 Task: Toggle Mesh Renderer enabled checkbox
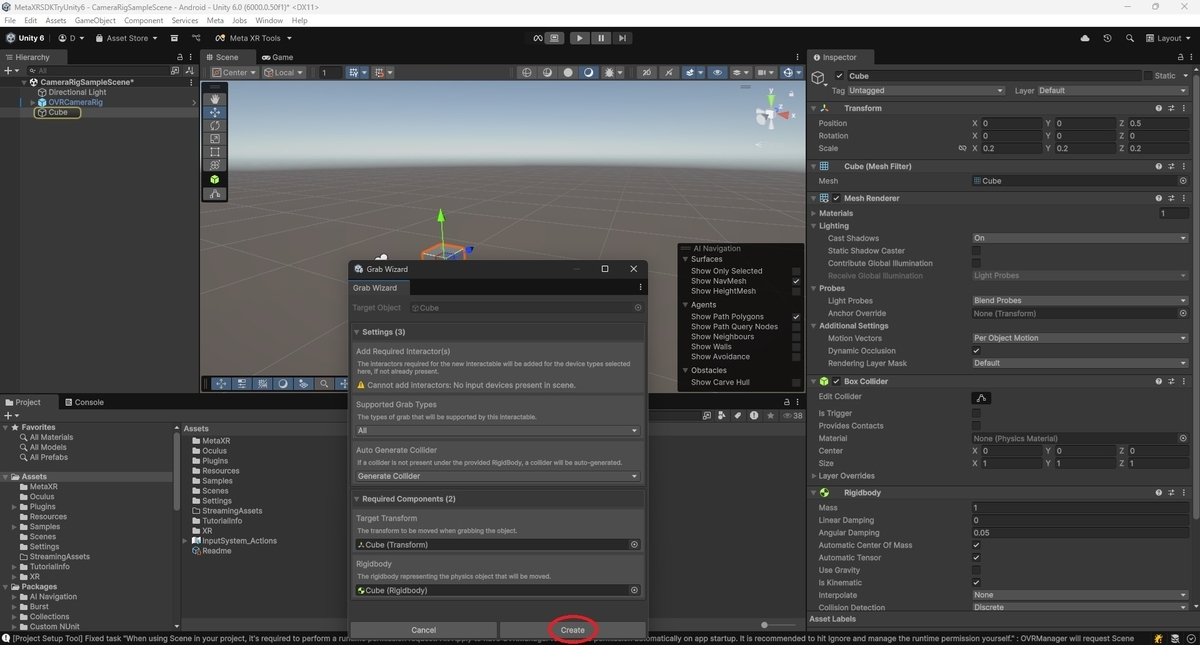point(837,198)
